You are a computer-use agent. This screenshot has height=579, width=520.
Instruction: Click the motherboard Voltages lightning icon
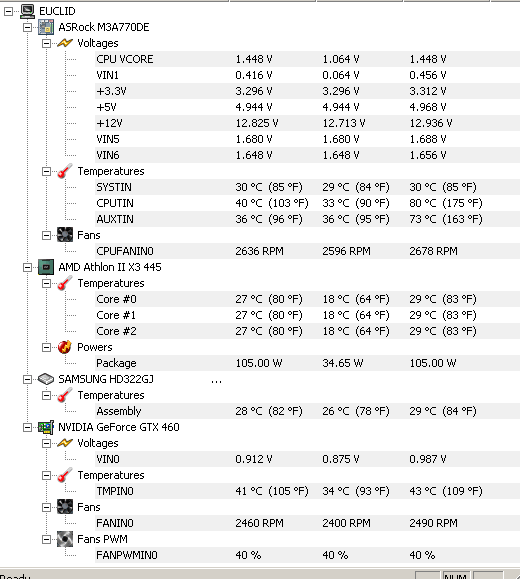65,43
